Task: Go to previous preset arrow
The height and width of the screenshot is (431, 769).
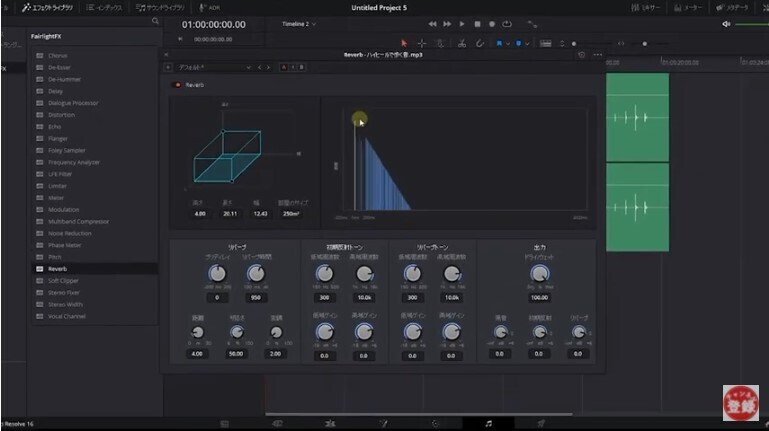Action: click(260, 67)
